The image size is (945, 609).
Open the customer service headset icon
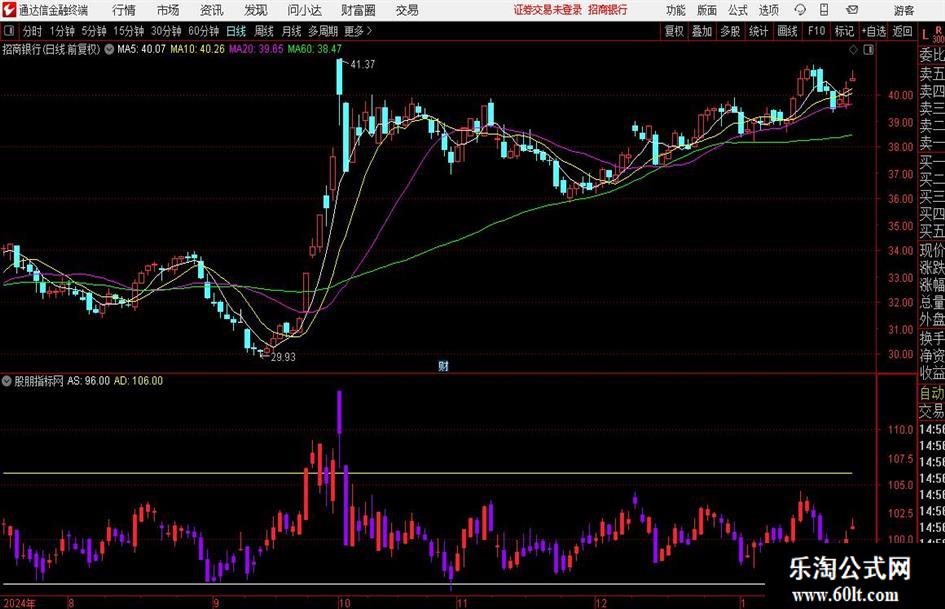point(800,10)
